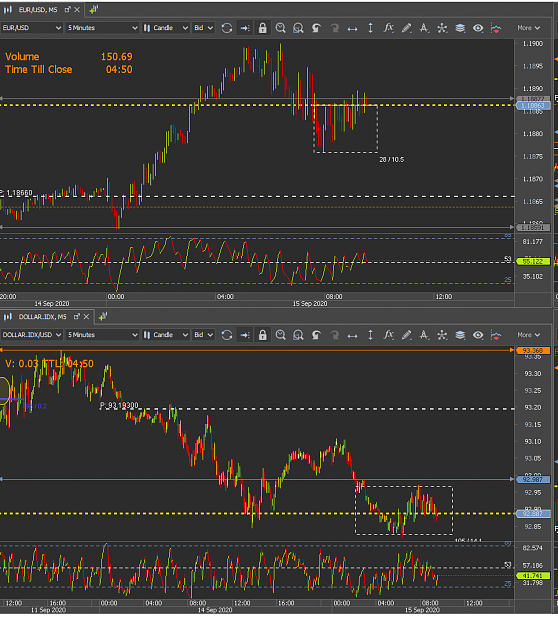Open Candle type dropdown on DOLLAR.IDX chart
This screenshot has width=558, height=625.
tap(165, 335)
